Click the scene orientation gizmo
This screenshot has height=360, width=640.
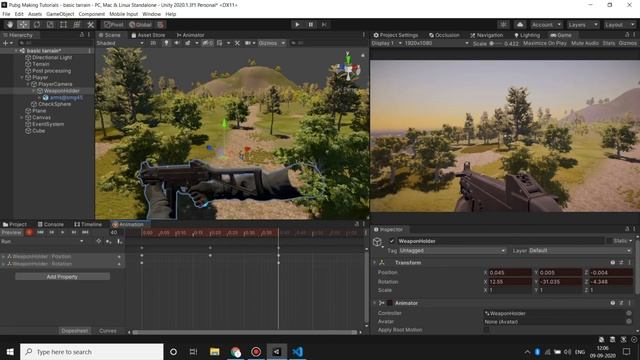[x=348, y=69]
